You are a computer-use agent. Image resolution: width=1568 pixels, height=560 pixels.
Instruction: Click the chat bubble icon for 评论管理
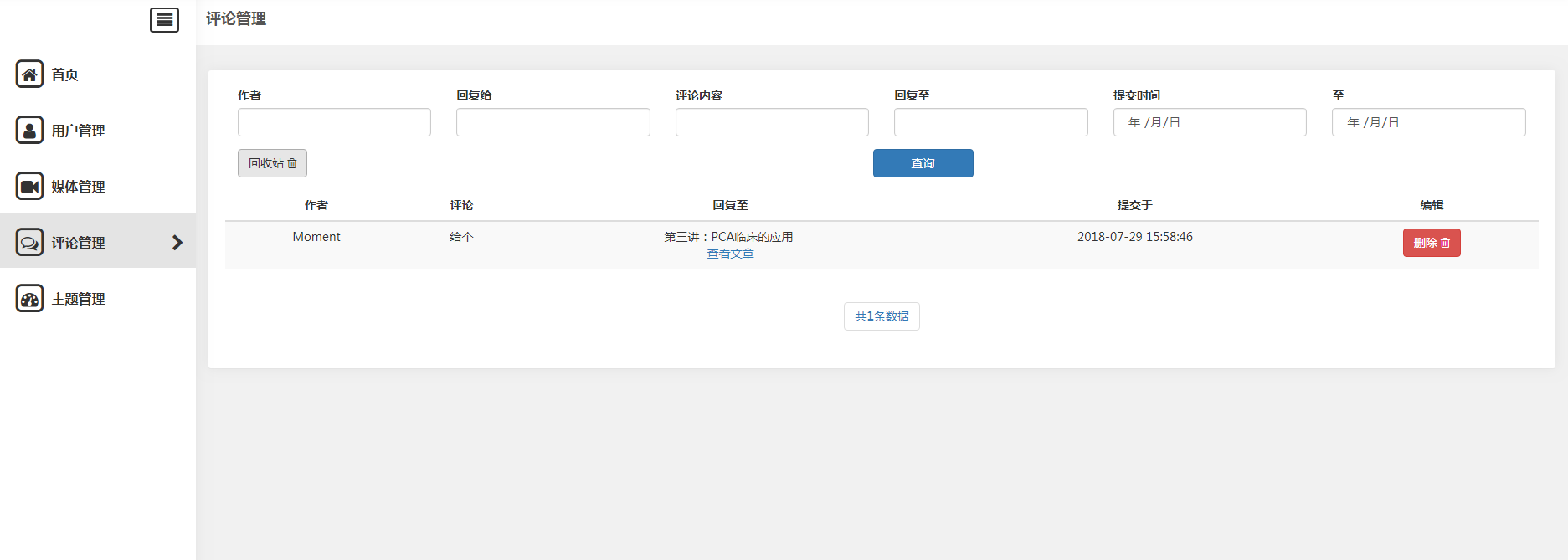pos(29,242)
